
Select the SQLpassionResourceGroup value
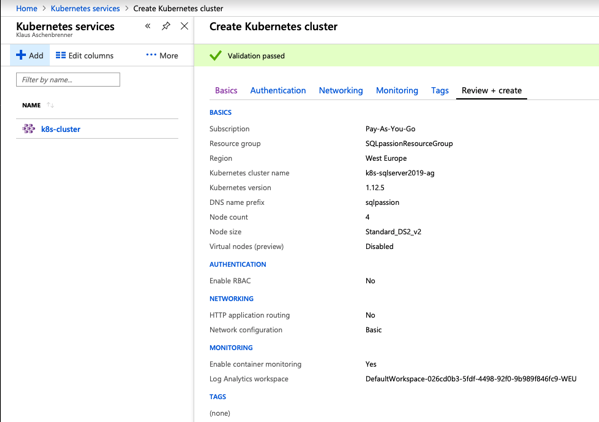point(409,144)
